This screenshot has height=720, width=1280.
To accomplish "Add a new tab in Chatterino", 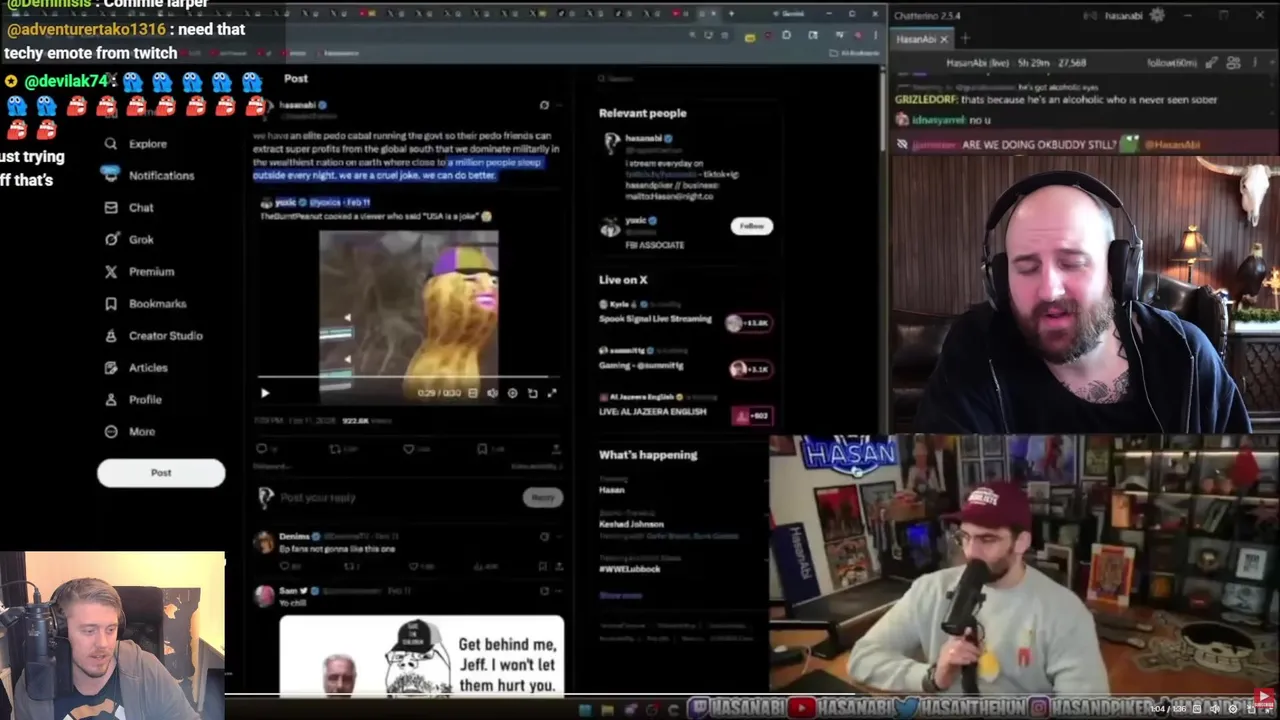I will [x=965, y=39].
